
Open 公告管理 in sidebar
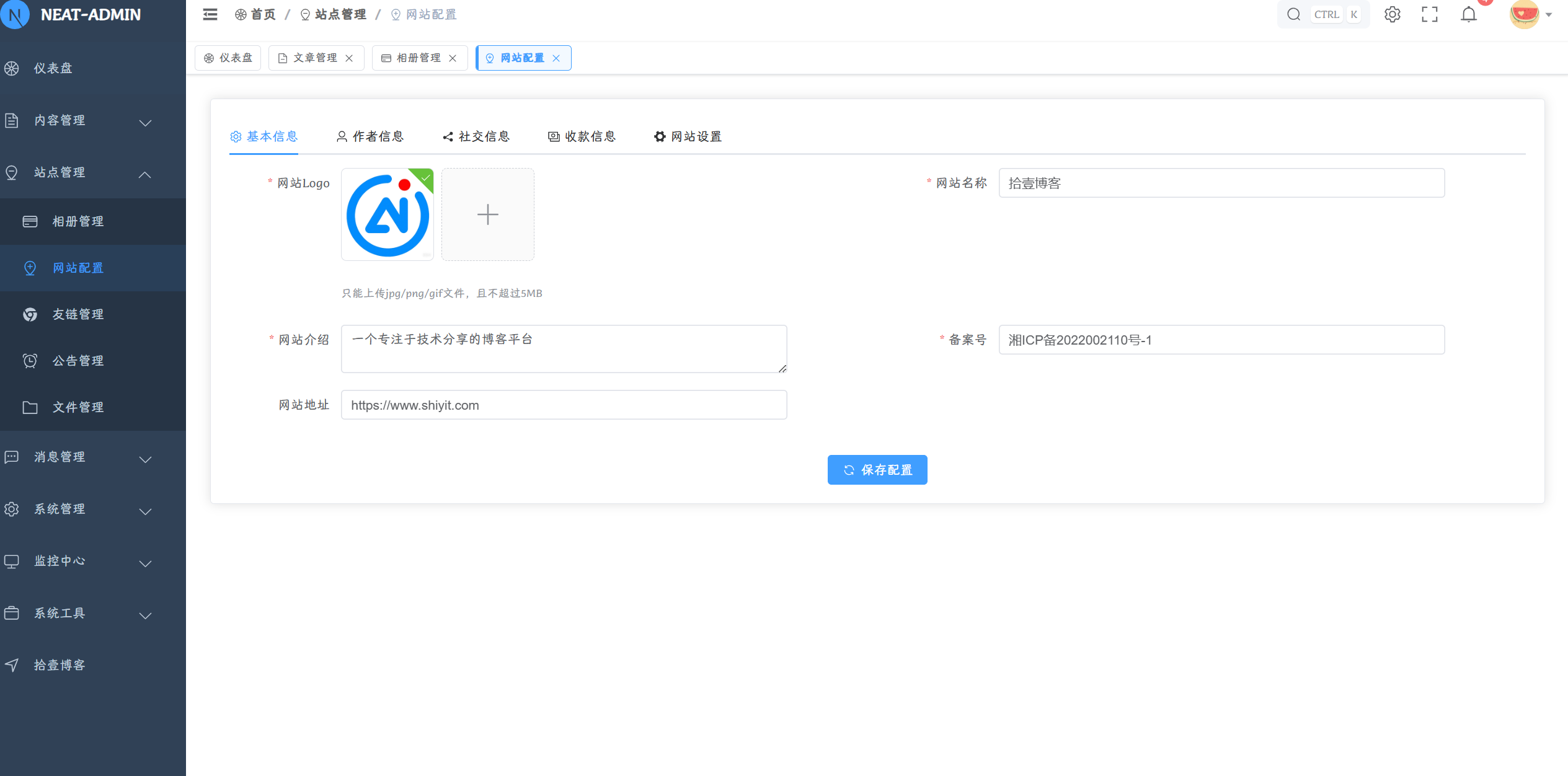(78, 361)
